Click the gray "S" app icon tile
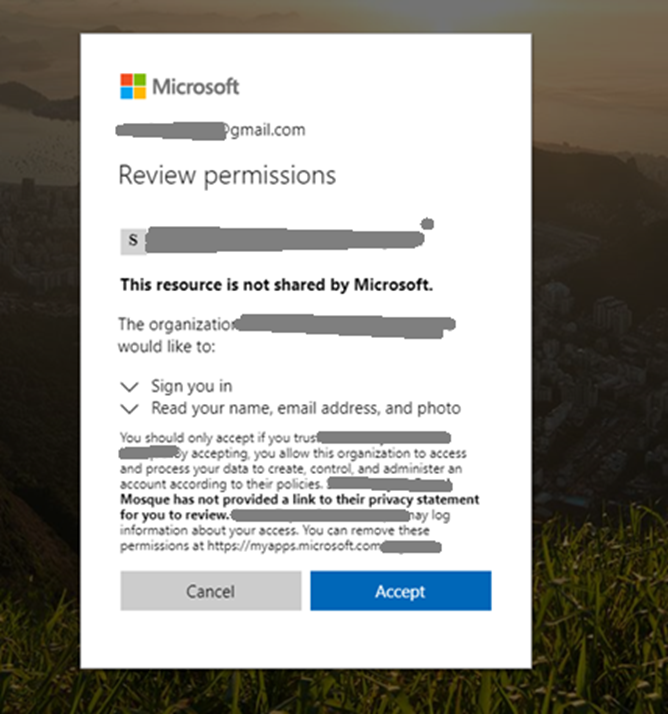Viewport: 668px width, 714px height. click(133, 241)
